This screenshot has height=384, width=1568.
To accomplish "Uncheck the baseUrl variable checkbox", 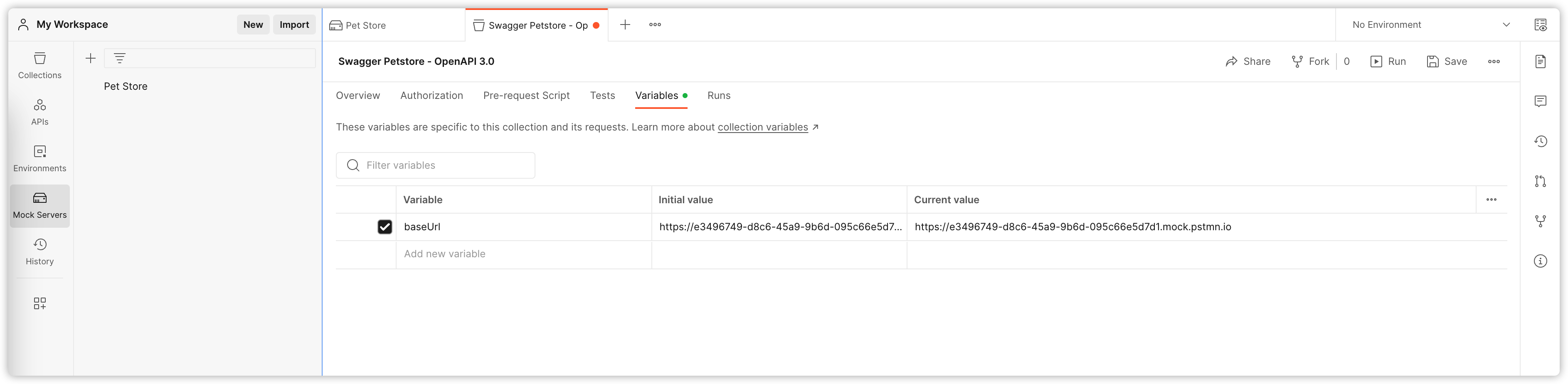I will tap(385, 227).
